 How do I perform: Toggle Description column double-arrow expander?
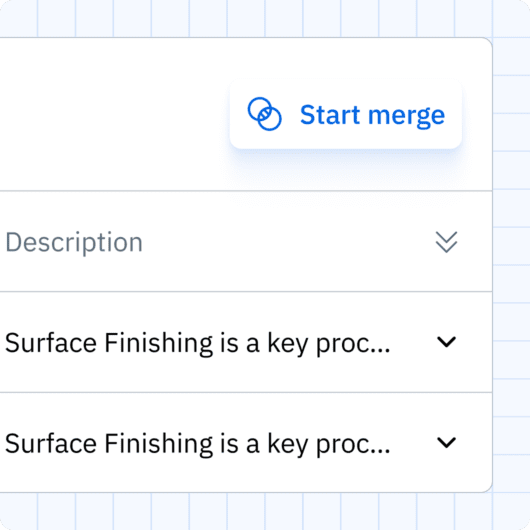coord(446,242)
